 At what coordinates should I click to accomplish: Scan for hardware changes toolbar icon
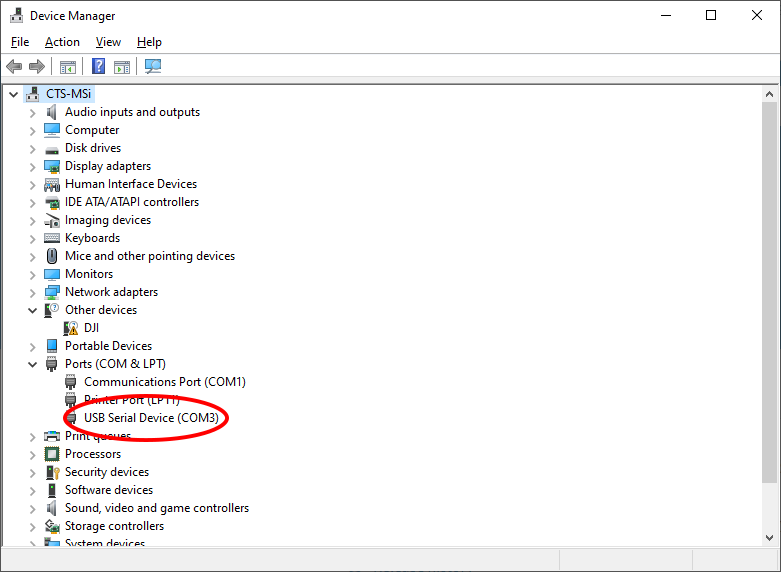[153, 66]
